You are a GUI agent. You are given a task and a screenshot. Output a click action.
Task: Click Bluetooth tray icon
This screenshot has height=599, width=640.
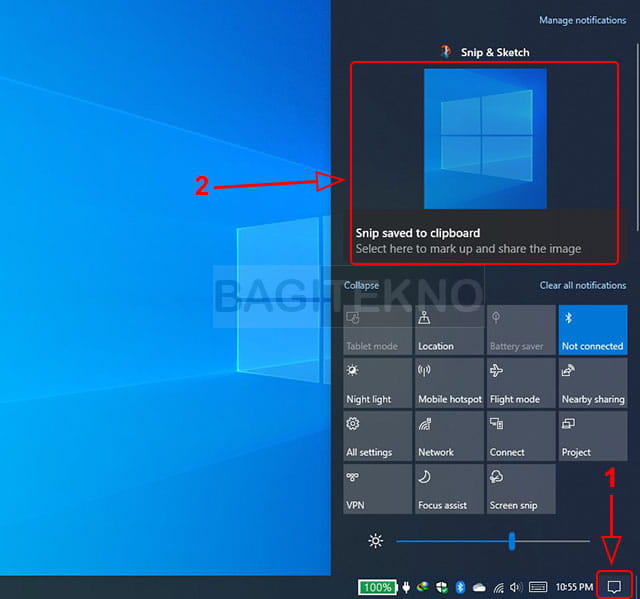point(460,587)
